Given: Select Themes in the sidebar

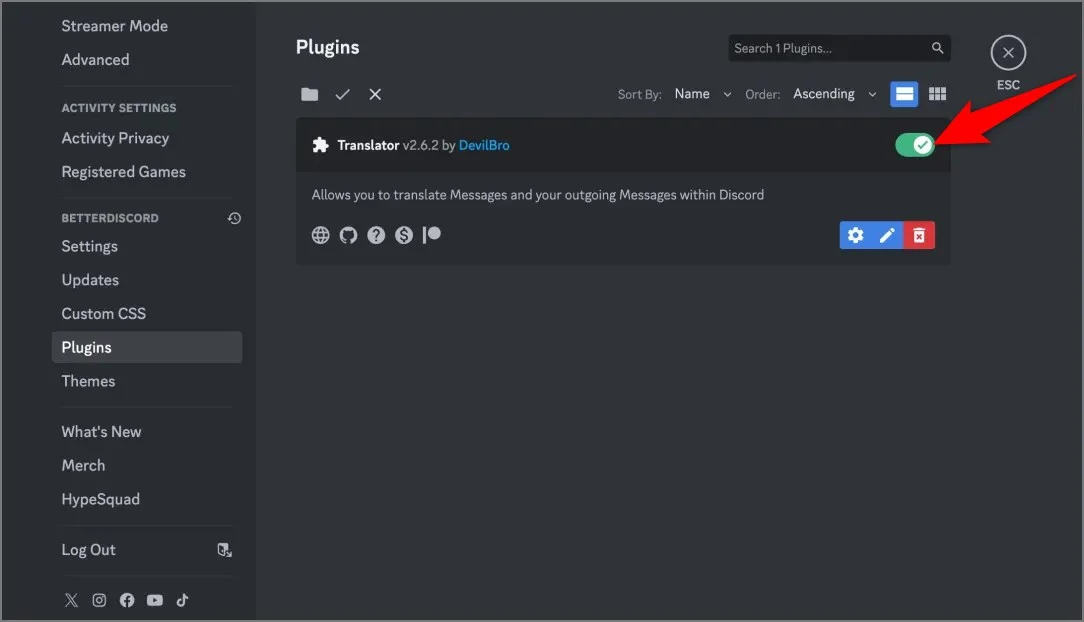Looking at the screenshot, I should pyautogui.click(x=88, y=381).
